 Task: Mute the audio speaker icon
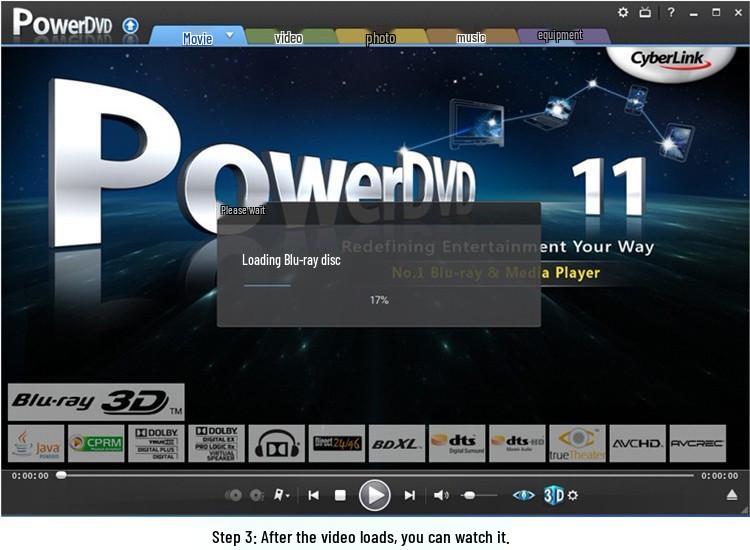(x=441, y=495)
